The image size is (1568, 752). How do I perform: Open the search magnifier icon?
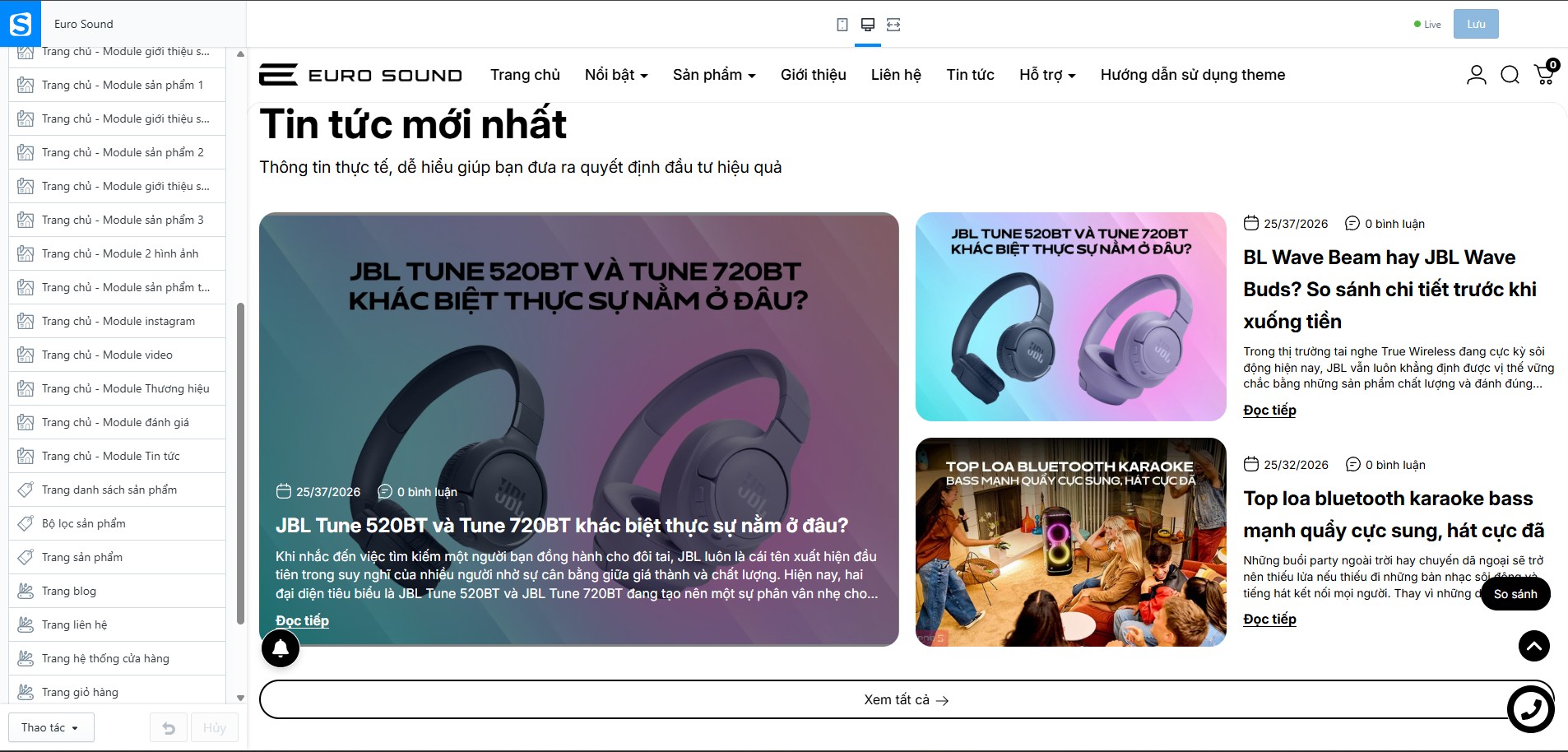(x=1510, y=75)
